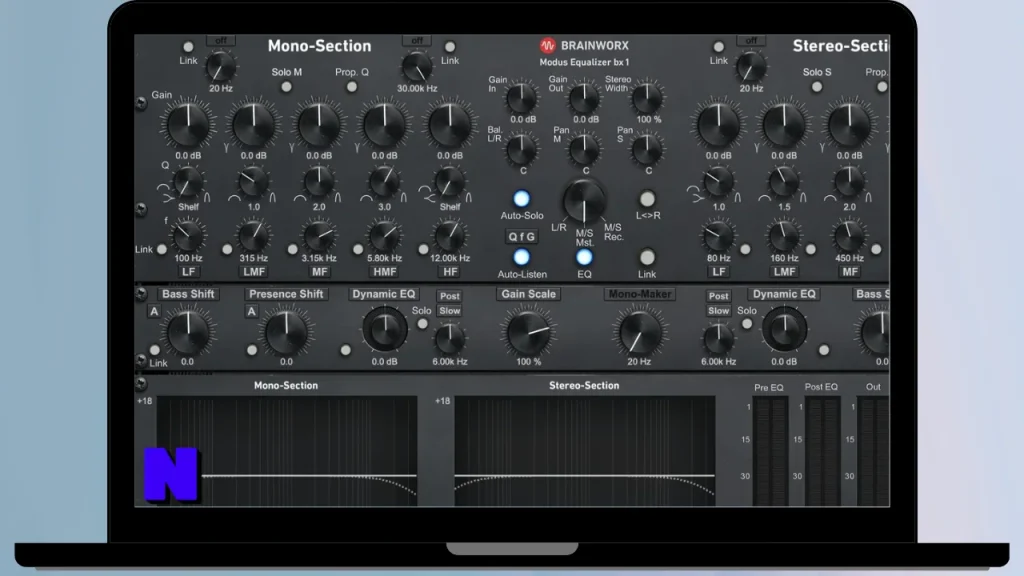Image resolution: width=1024 pixels, height=576 pixels.
Task: Click the Brainworx logo icon
Action: pos(547,46)
